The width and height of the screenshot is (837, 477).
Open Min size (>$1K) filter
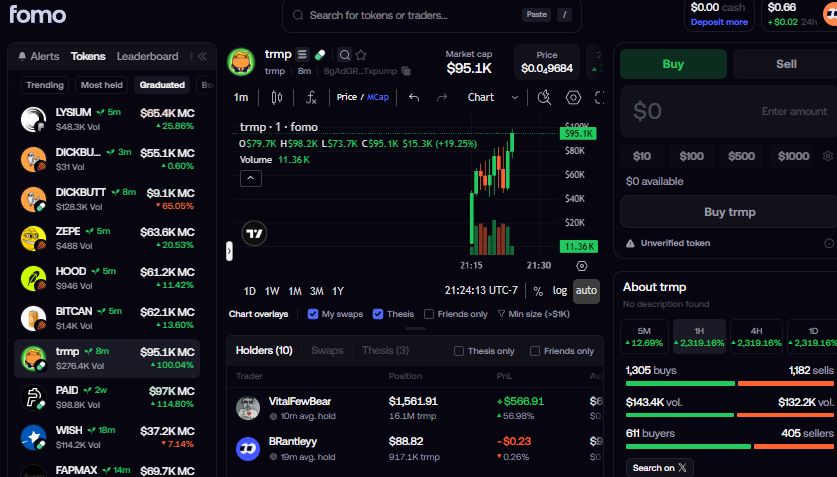[534, 314]
